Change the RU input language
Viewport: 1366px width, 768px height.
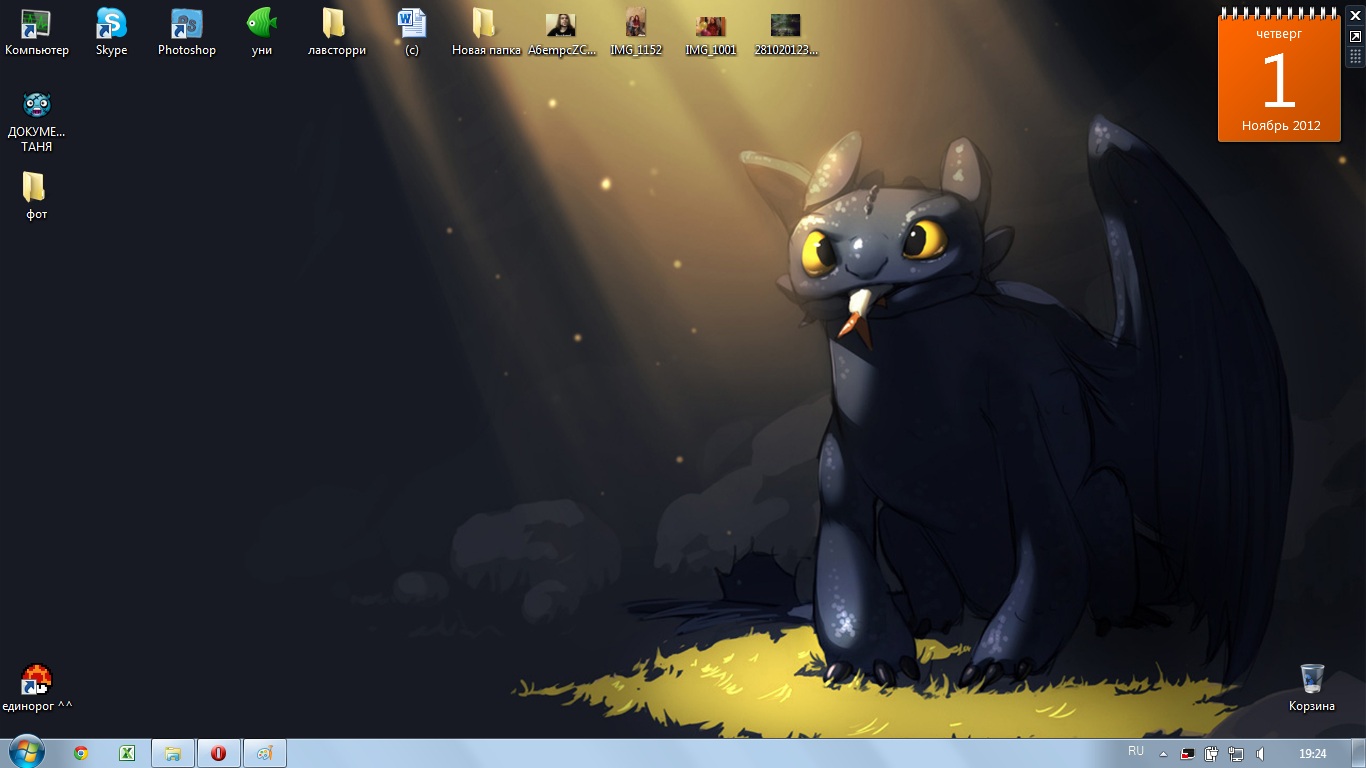click(1136, 751)
